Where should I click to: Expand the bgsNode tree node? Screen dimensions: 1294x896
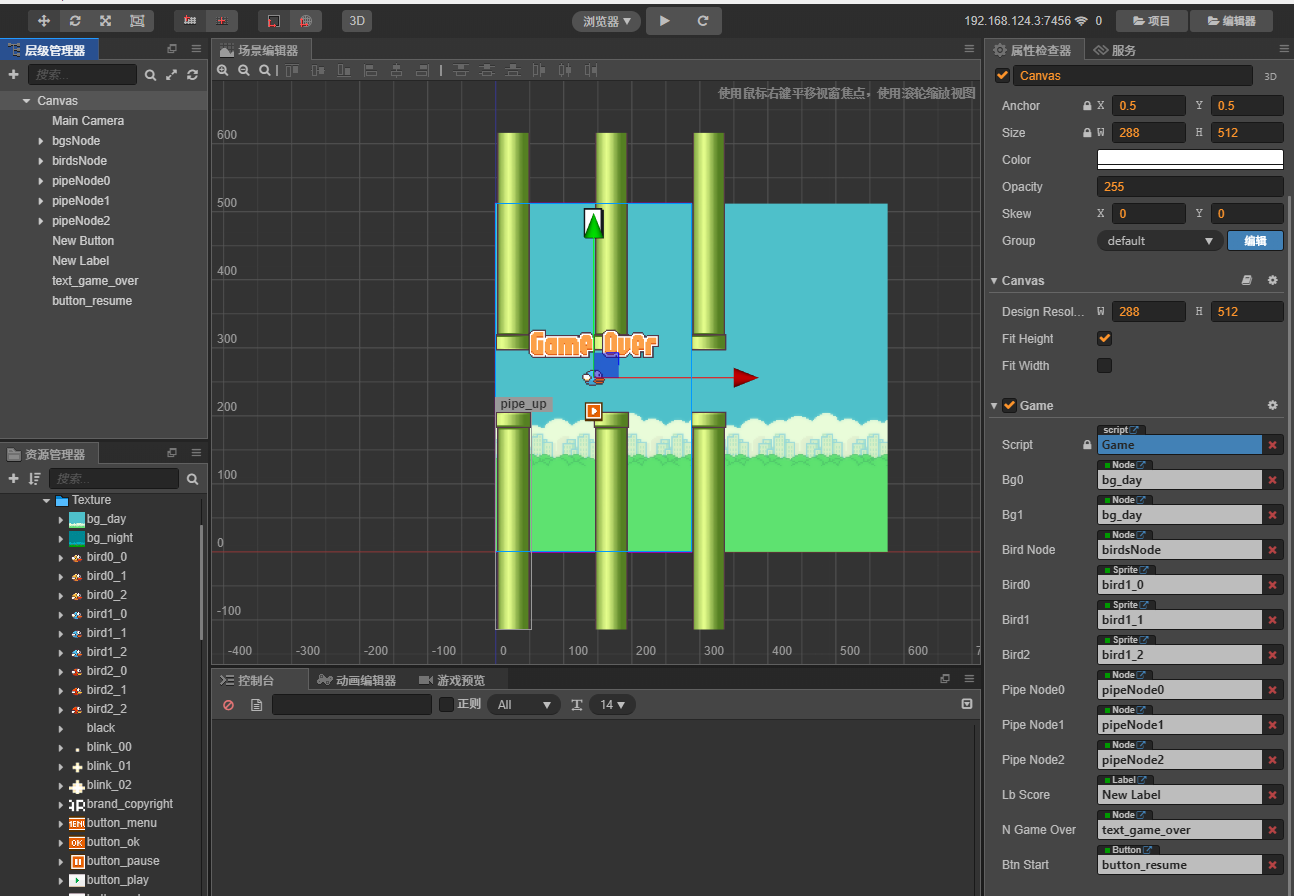click(x=40, y=141)
